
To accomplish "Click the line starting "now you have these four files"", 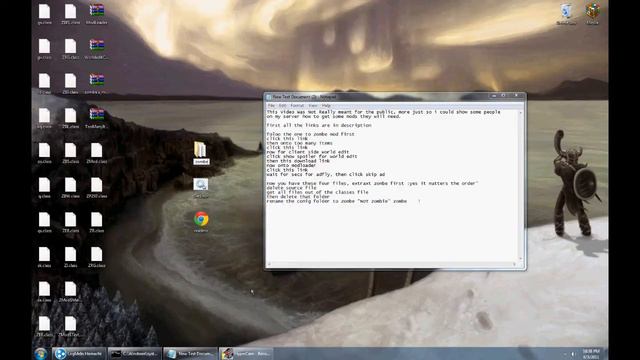I will pyautogui.click(x=372, y=183).
